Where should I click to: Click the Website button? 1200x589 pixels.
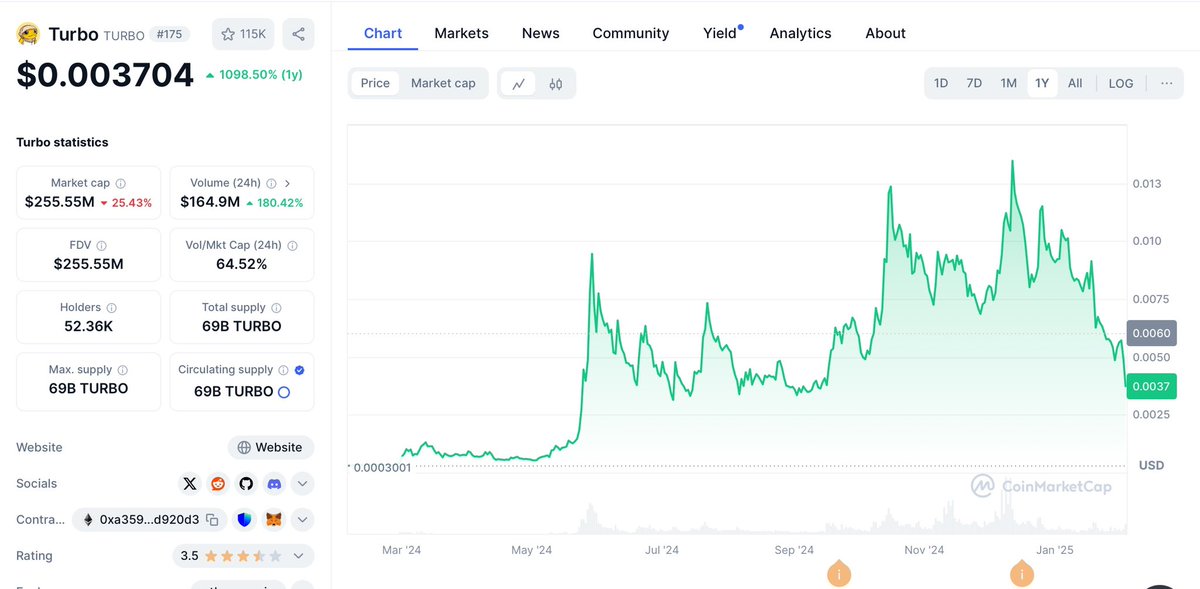pos(270,448)
